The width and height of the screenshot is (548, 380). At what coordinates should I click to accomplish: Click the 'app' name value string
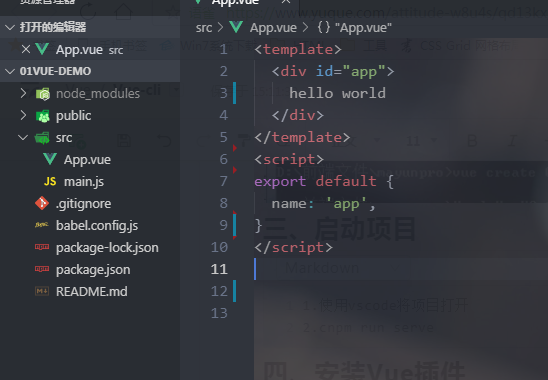346,203
